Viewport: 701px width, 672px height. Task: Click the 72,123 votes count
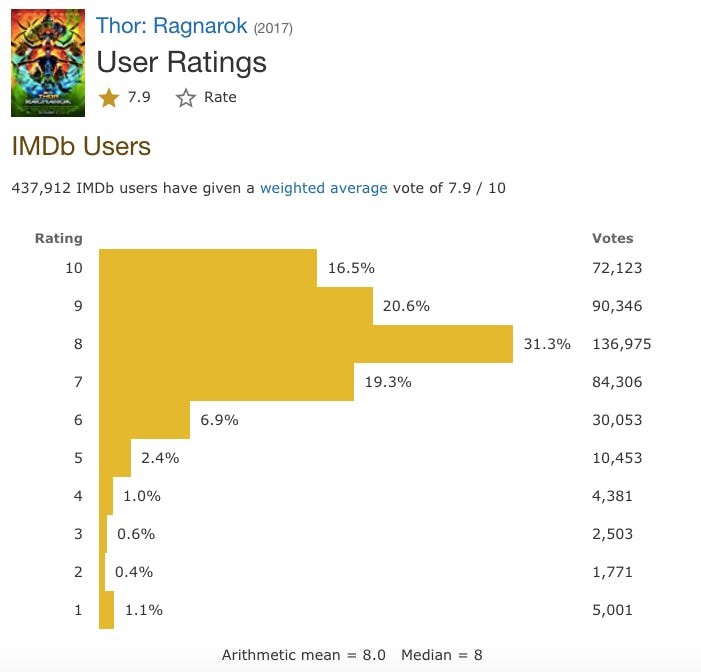tap(617, 268)
